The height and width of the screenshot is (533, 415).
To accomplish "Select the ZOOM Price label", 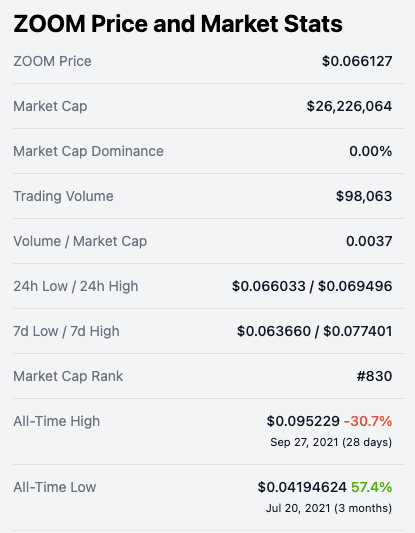I will [52, 62].
